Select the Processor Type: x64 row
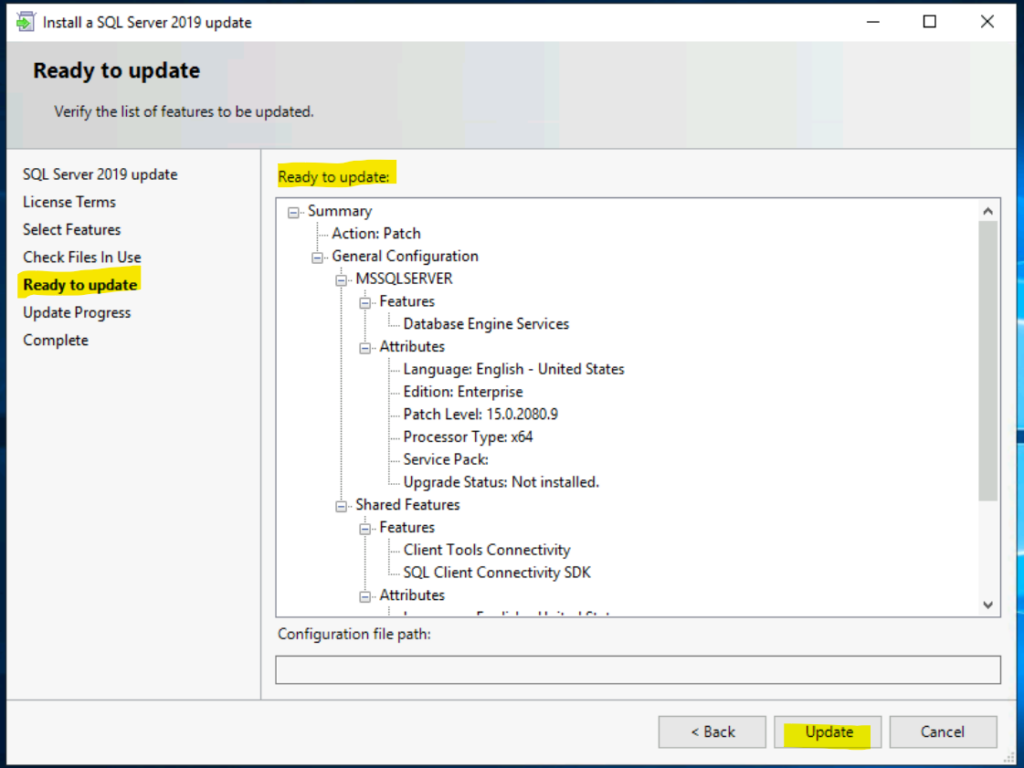Image resolution: width=1024 pixels, height=768 pixels. point(468,437)
